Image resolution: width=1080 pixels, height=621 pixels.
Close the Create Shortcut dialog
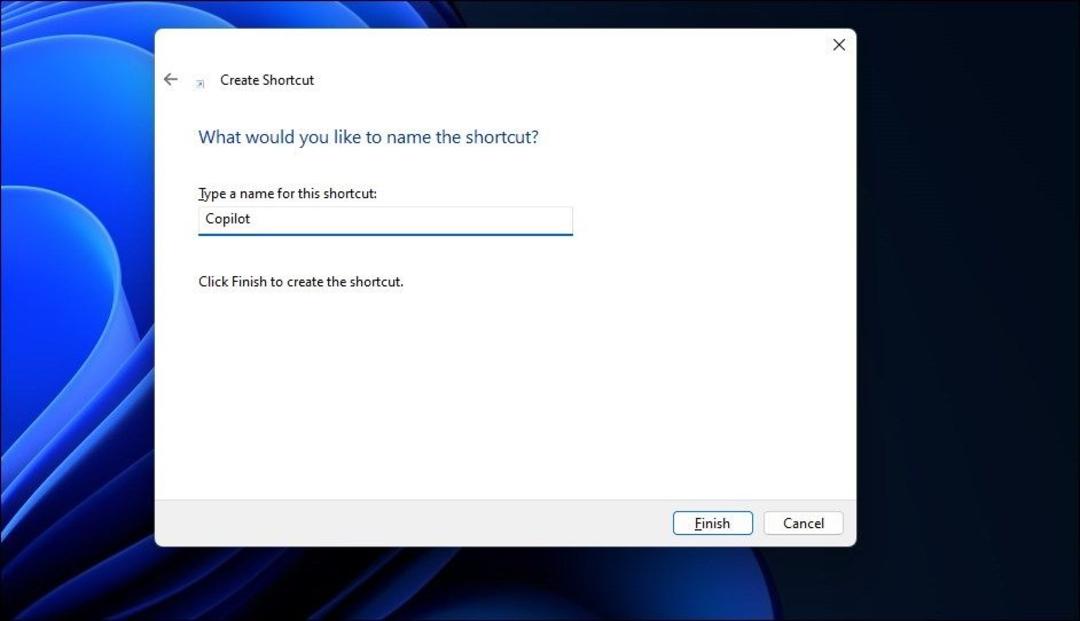(838, 45)
